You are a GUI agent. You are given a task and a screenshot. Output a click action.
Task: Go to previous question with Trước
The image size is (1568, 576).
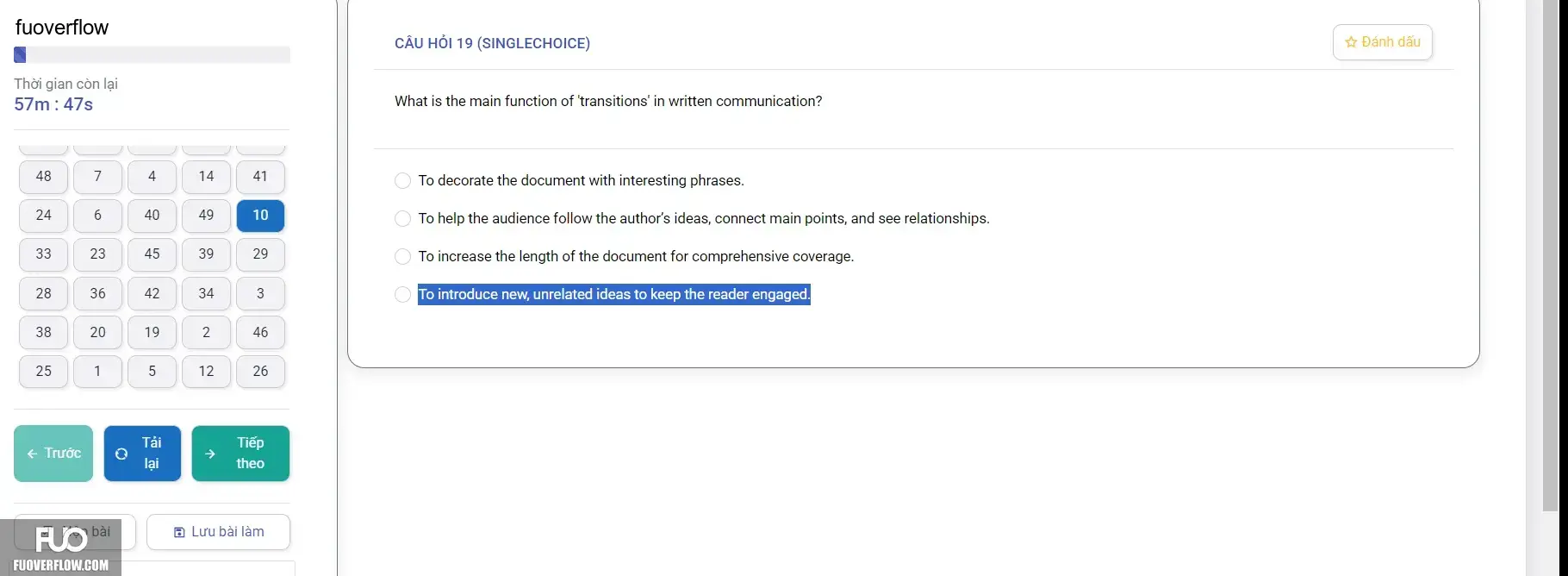53,454
